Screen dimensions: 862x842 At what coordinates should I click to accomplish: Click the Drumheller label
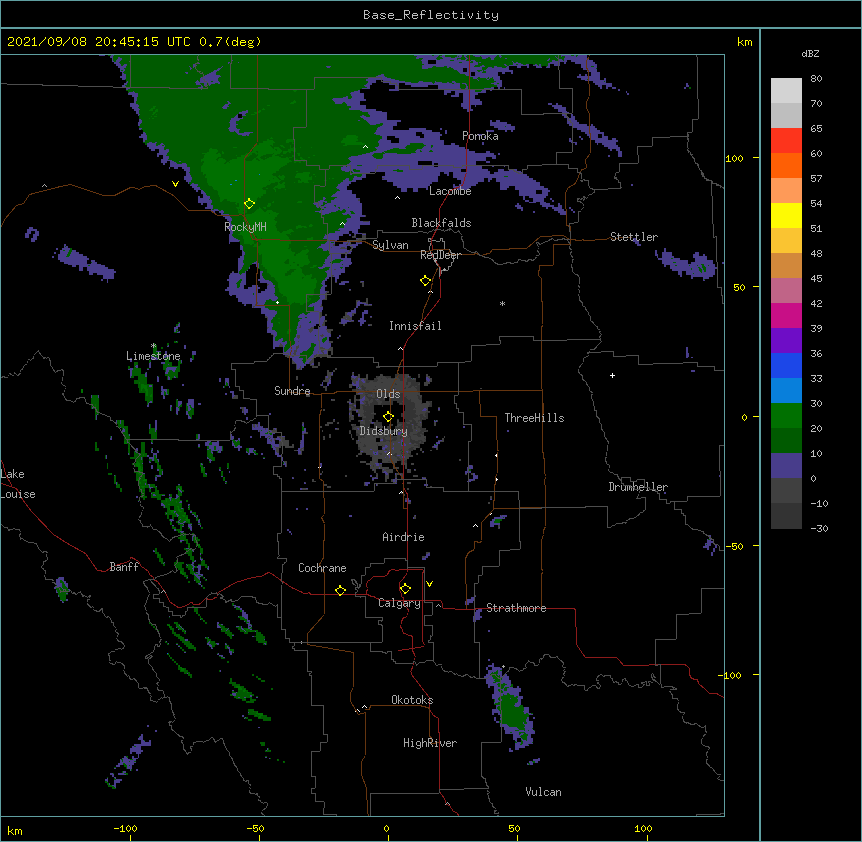(x=638, y=487)
